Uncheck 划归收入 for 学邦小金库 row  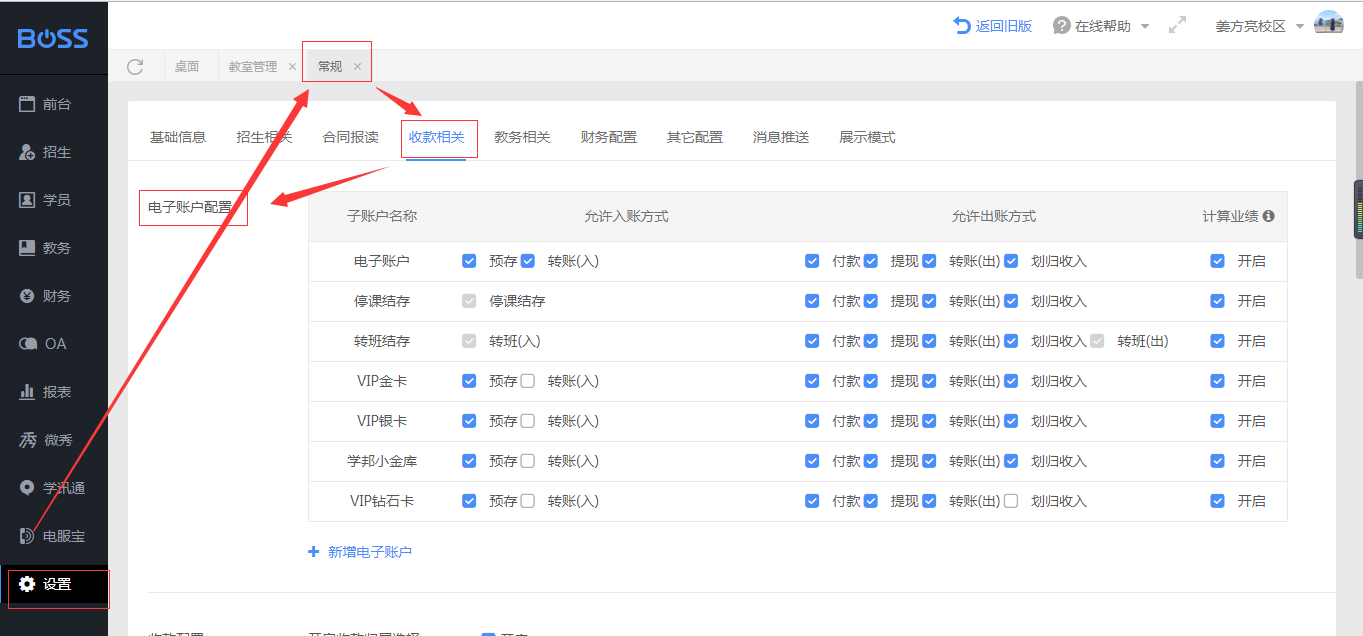[x=1011, y=461]
